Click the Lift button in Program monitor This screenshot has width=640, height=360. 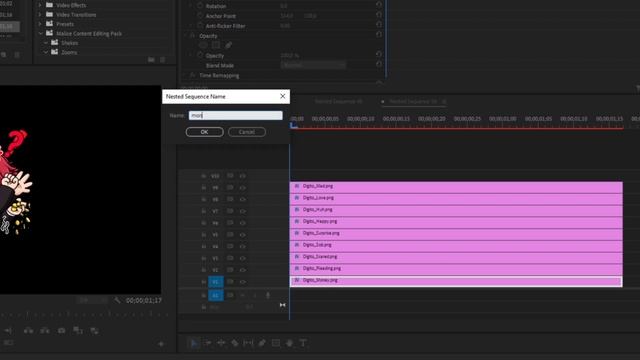tap(29, 331)
